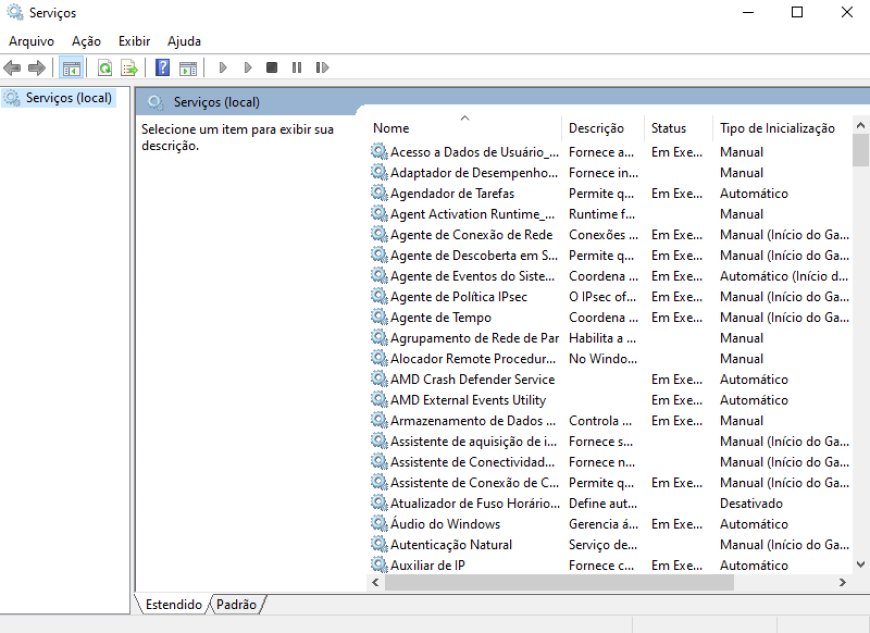This screenshot has height=633, width=870.
Task: Click the horizontal scrollbar left arrow
Action: 376,582
